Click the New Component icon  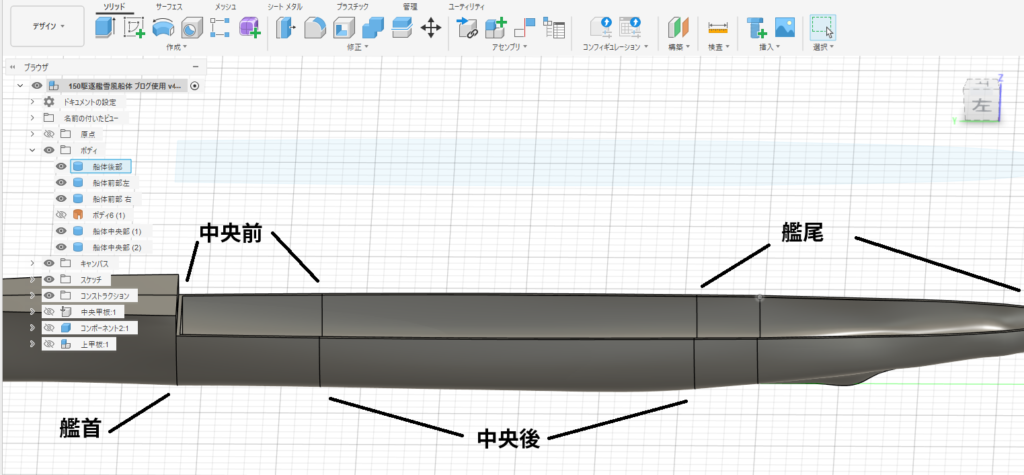coord(496,27)
